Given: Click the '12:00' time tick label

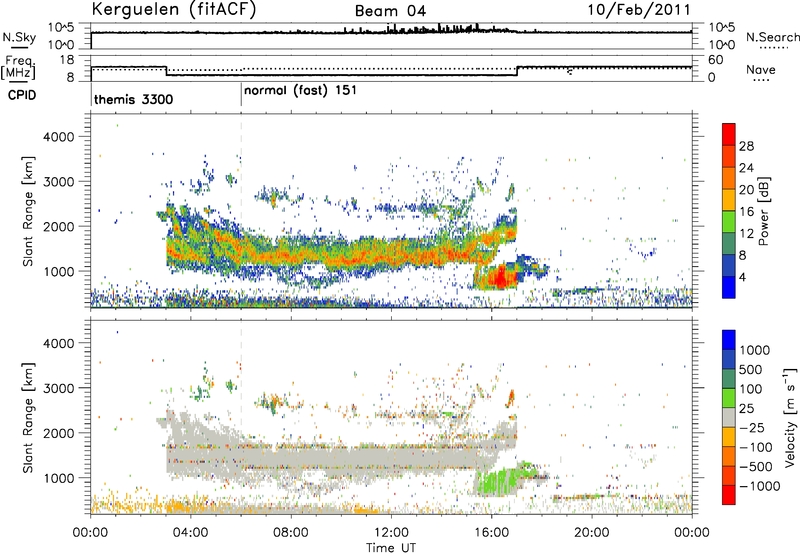Looking at the screenshot, I should [x=391, y=533].
